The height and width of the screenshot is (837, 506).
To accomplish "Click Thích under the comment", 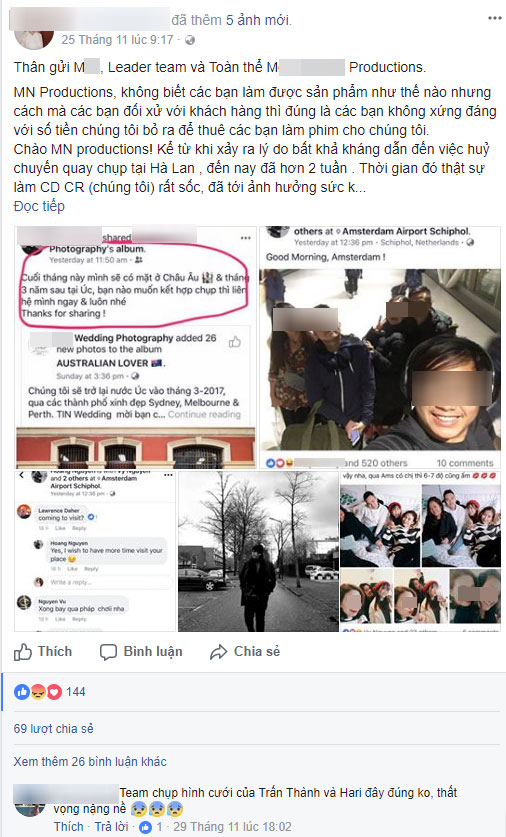I will (x=68, y=826).
